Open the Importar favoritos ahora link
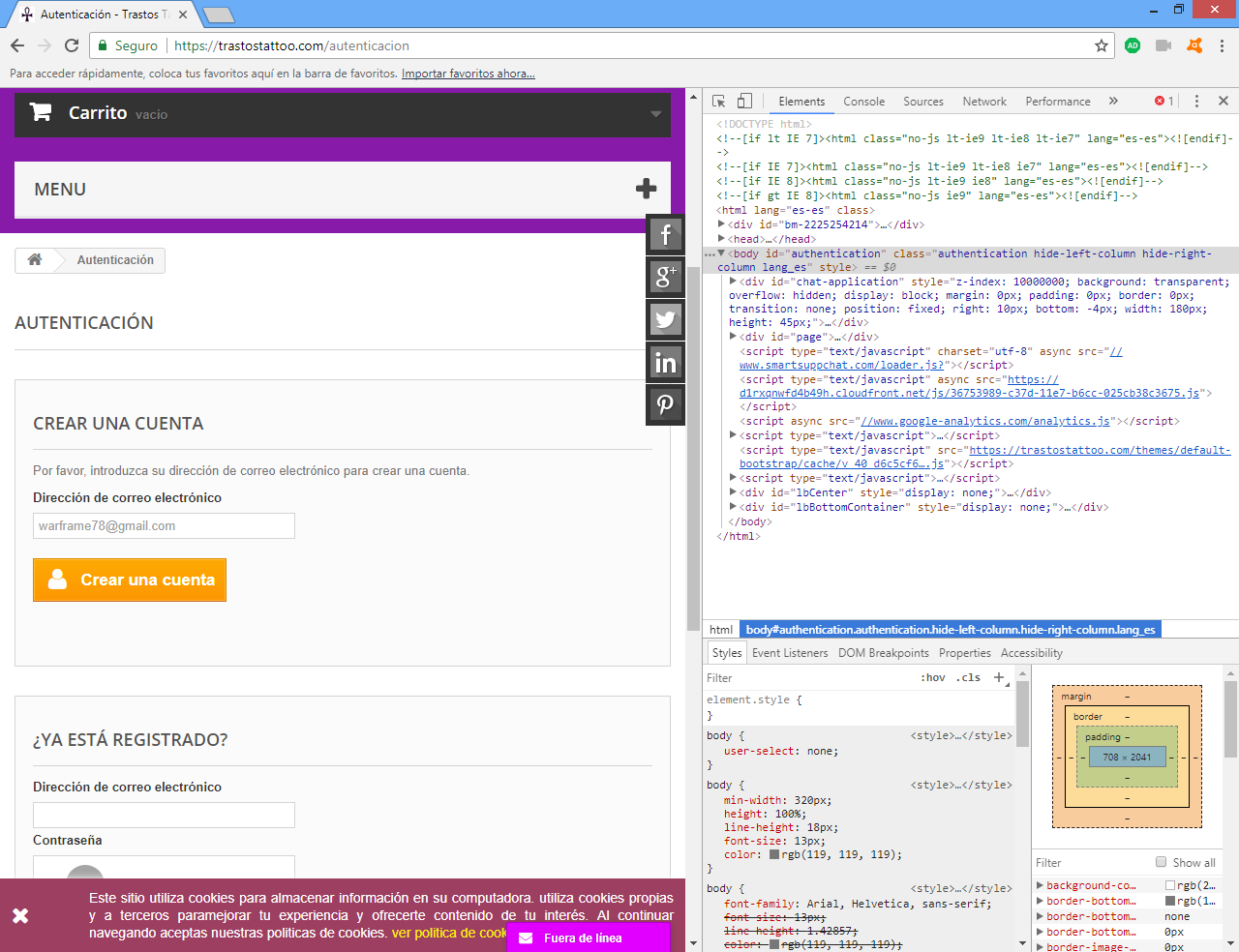This screenshot has width=1239, height=952. pos(468,74)
